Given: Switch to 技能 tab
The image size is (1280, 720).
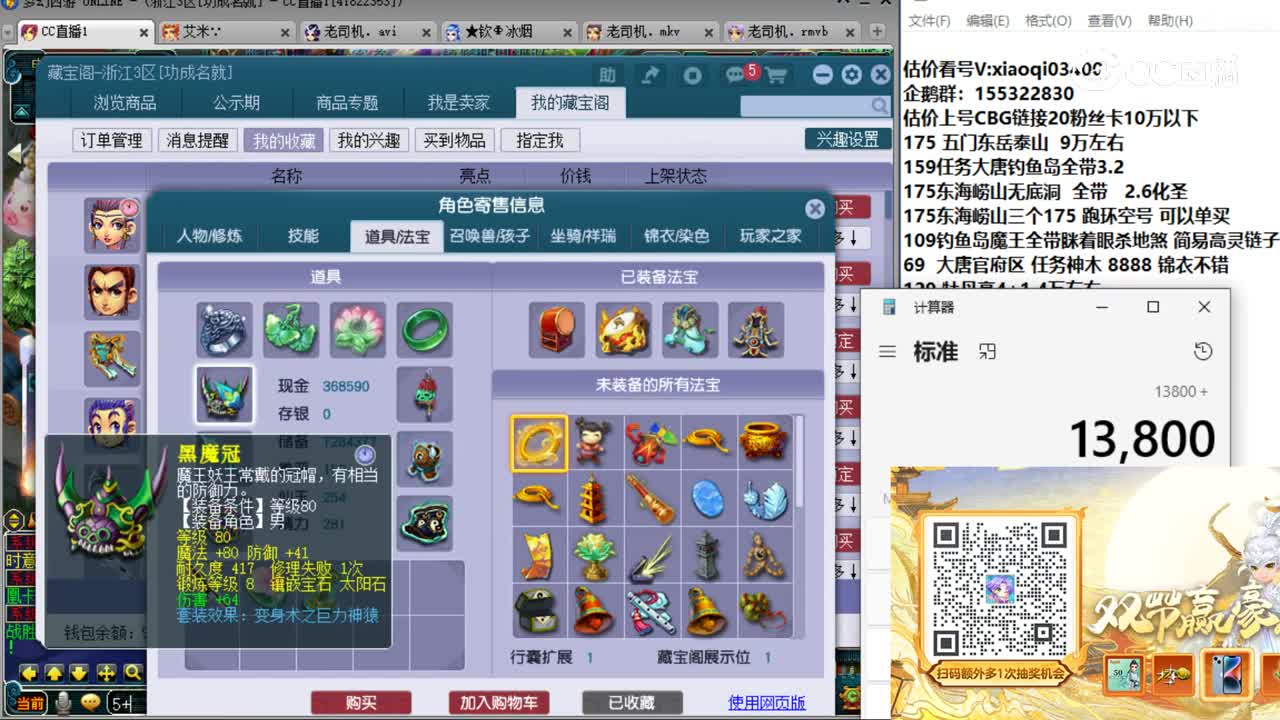Looking at the screenshot, I should tap(303, 236).
